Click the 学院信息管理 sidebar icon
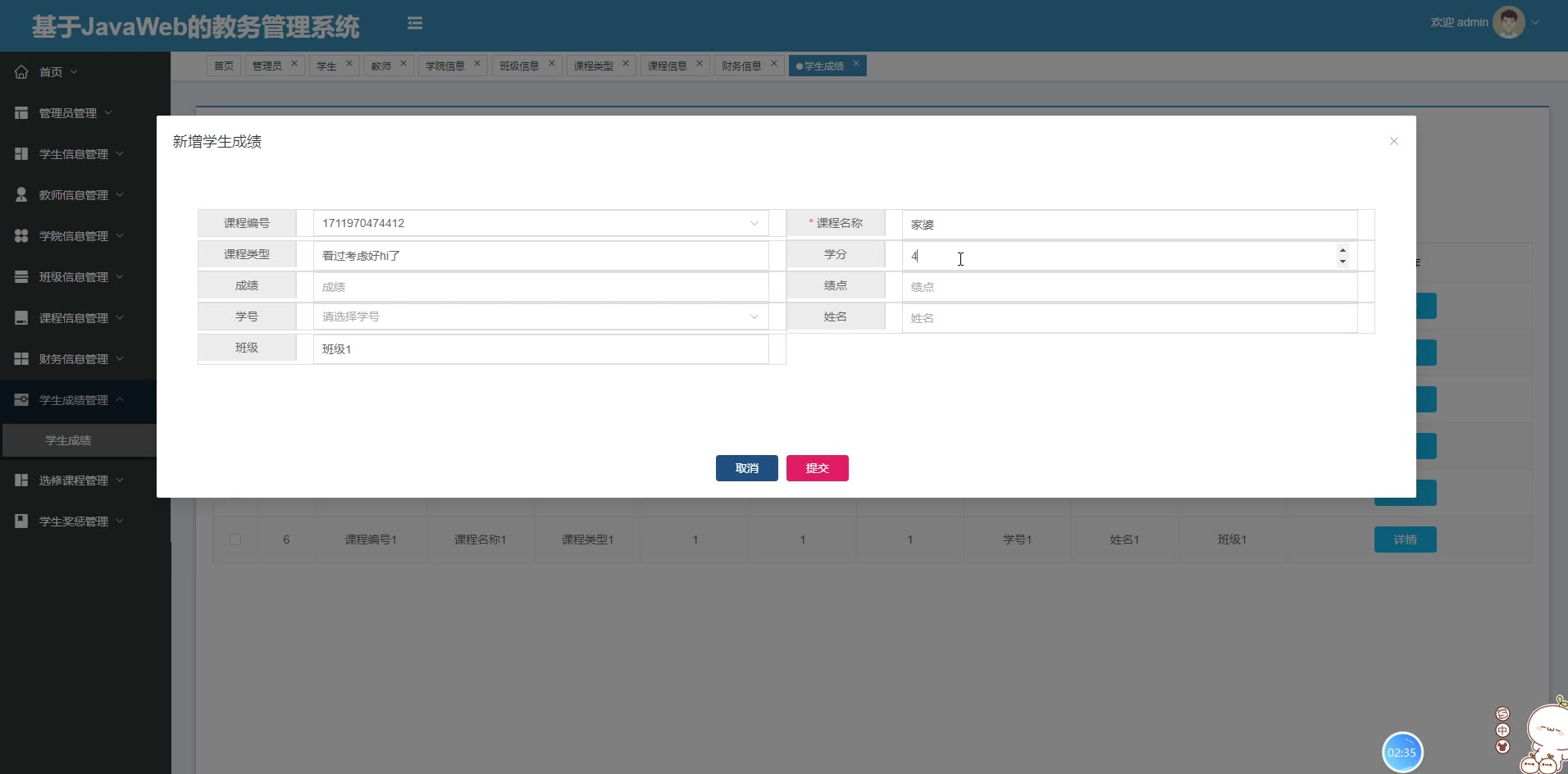This screenshot has width=1568, height=774. tap(21, 236)
